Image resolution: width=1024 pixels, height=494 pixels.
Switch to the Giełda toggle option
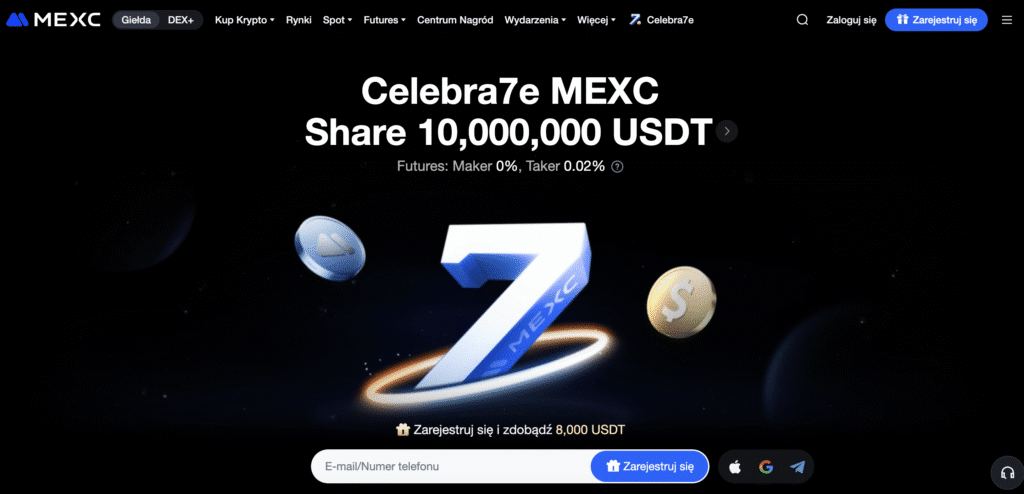[x=136, y=20]
